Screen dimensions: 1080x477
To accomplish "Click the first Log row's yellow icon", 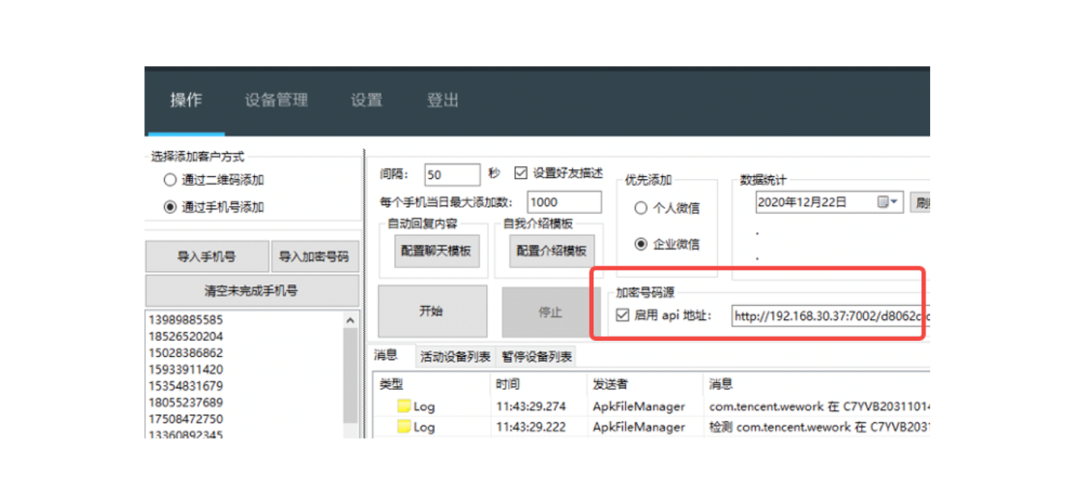I will click(x=404, y=407).
